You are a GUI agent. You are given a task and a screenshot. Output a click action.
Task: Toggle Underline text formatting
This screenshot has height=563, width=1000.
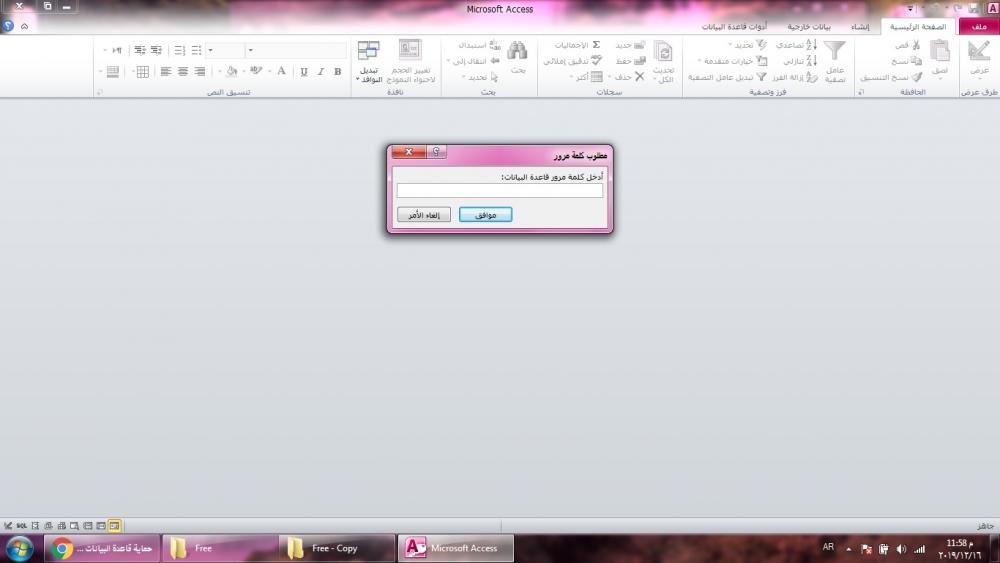click(x=304, y=72)
